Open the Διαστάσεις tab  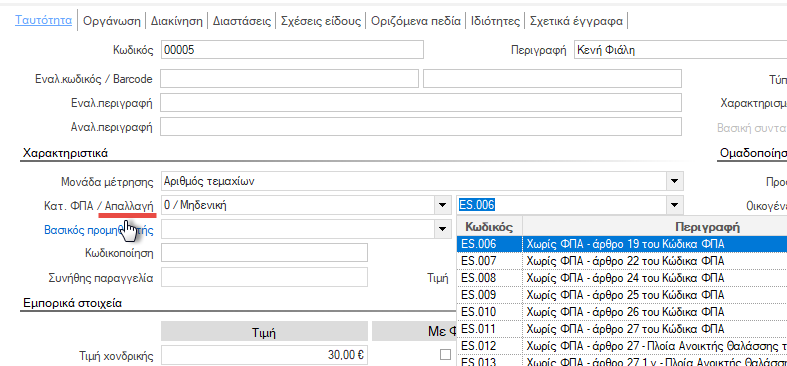pyautogui.click(x=242, y=21)
